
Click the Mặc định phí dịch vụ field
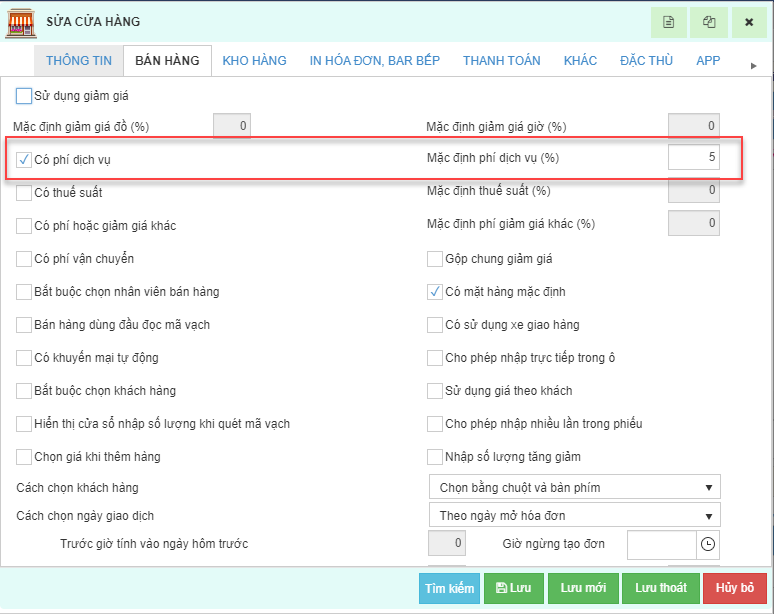click(694, 158)
